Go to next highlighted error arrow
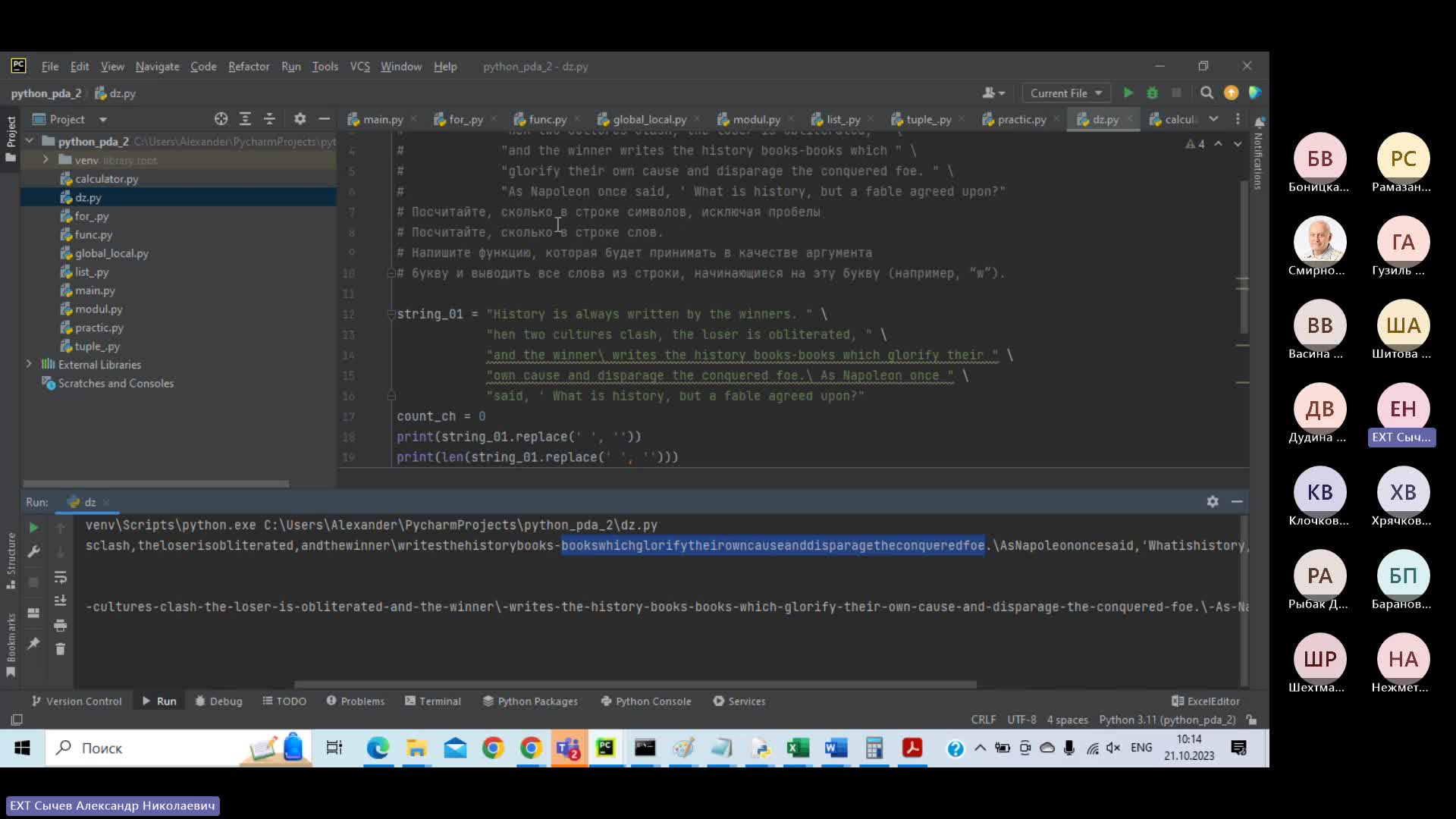Image resolution: width=1456 pixels, height=819 pixels. click(x=1238, y=144)
